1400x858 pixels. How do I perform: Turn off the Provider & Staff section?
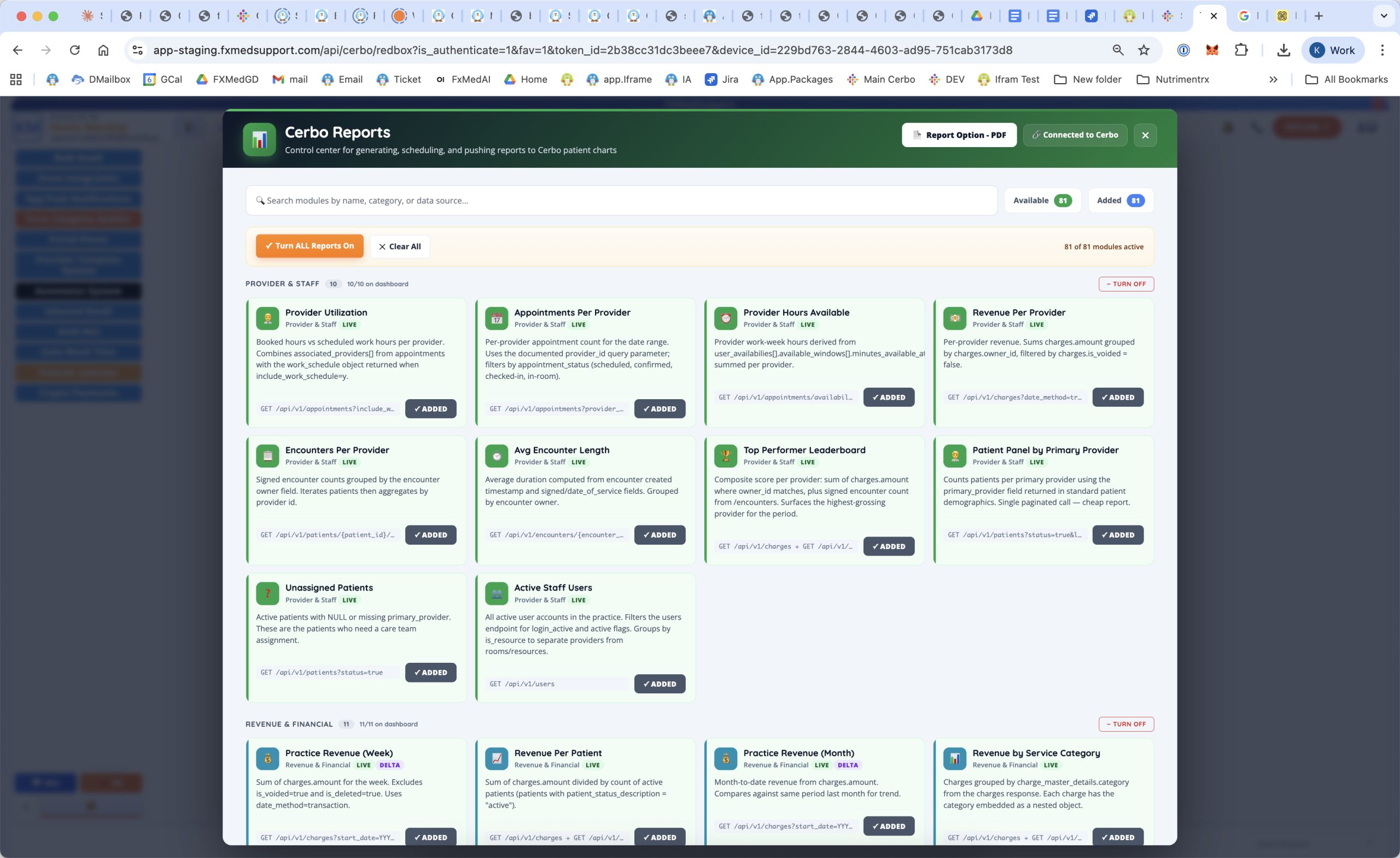(1125, 283)
